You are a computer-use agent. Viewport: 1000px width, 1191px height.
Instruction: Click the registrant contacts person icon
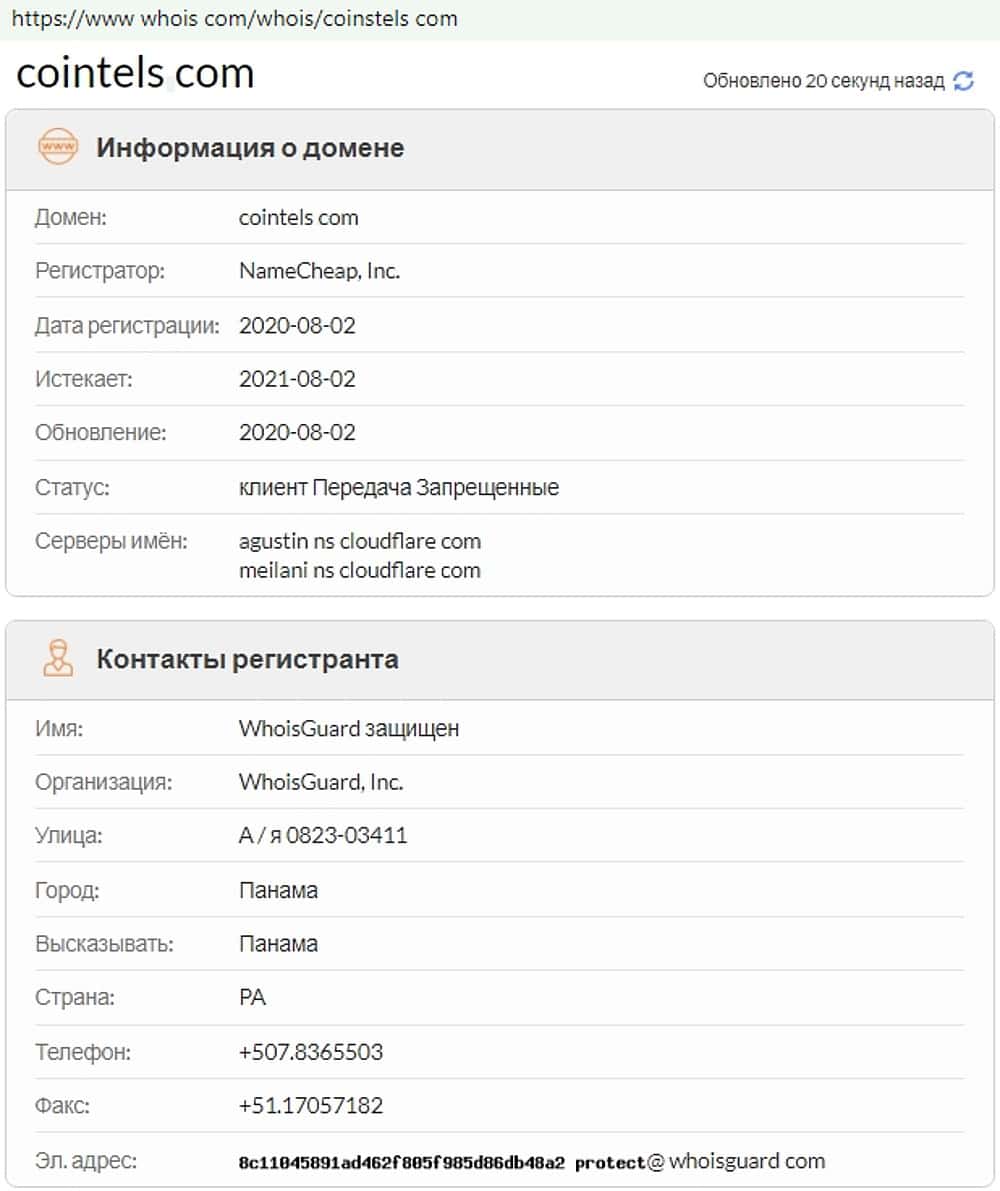[x=57, y=659]
